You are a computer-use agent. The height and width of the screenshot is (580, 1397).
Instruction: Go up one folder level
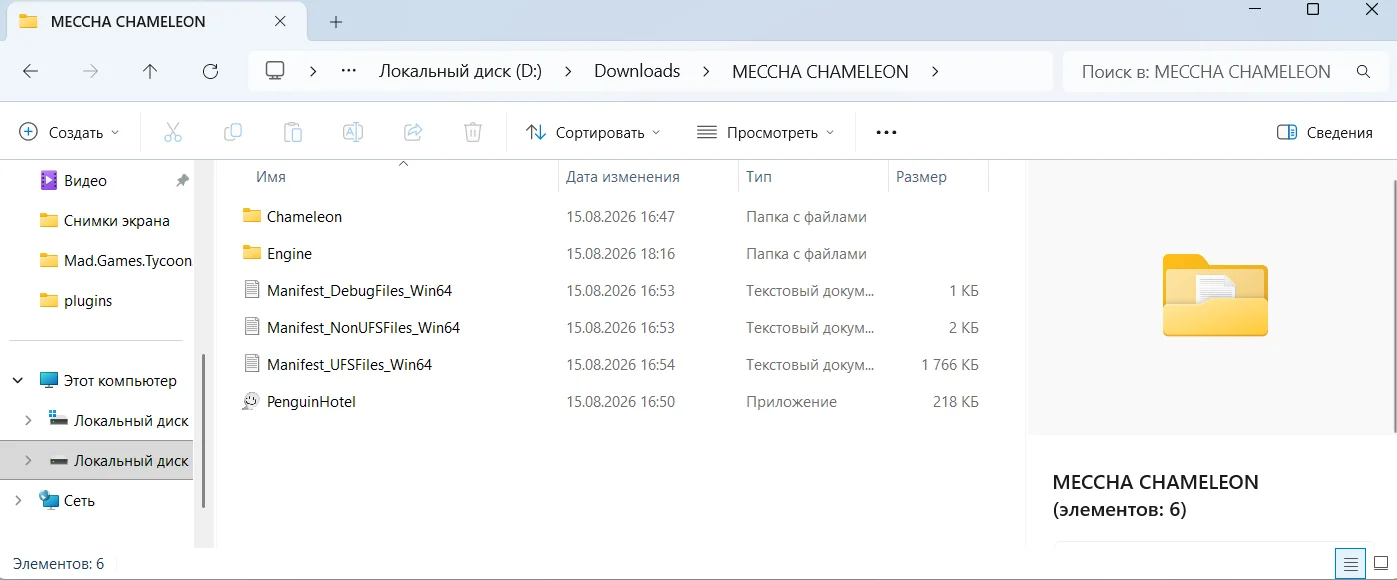150,71
